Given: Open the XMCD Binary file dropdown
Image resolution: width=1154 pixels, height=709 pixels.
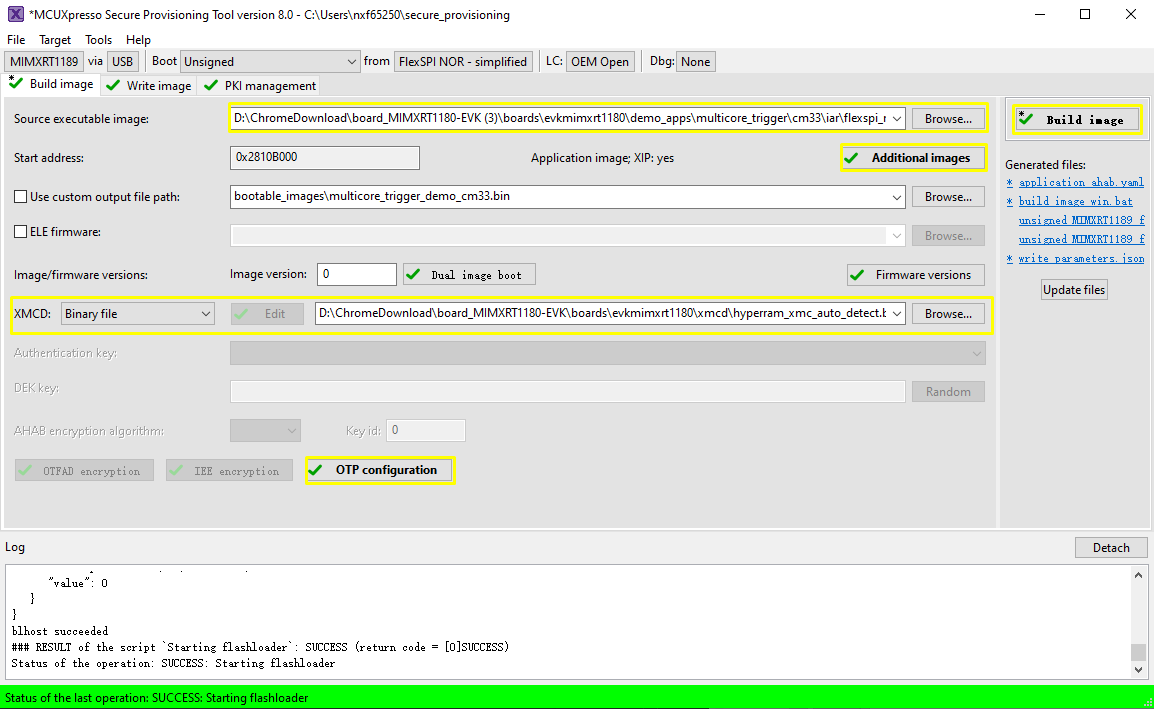Looking at the screenshot, I should click(138, 314).
